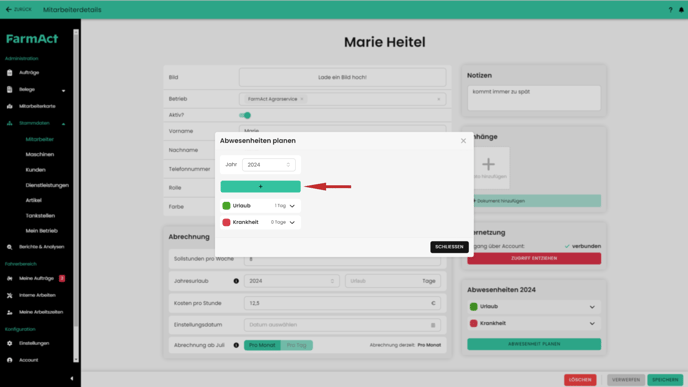Open the Jahr 2024 selector in dialog
The image size is (688, 387).
tap(269, 165)
